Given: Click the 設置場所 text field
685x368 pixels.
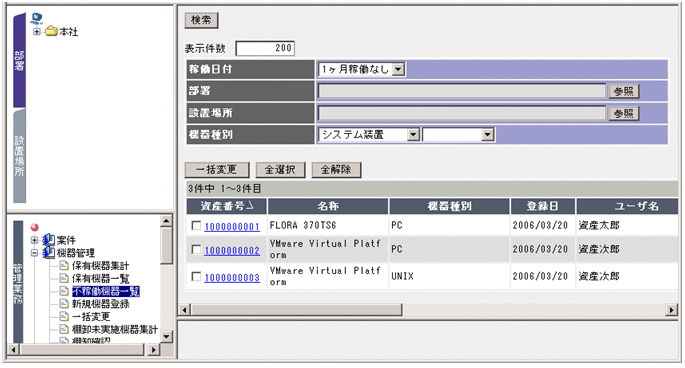Looking at the screenshot, I should point(462,114).
